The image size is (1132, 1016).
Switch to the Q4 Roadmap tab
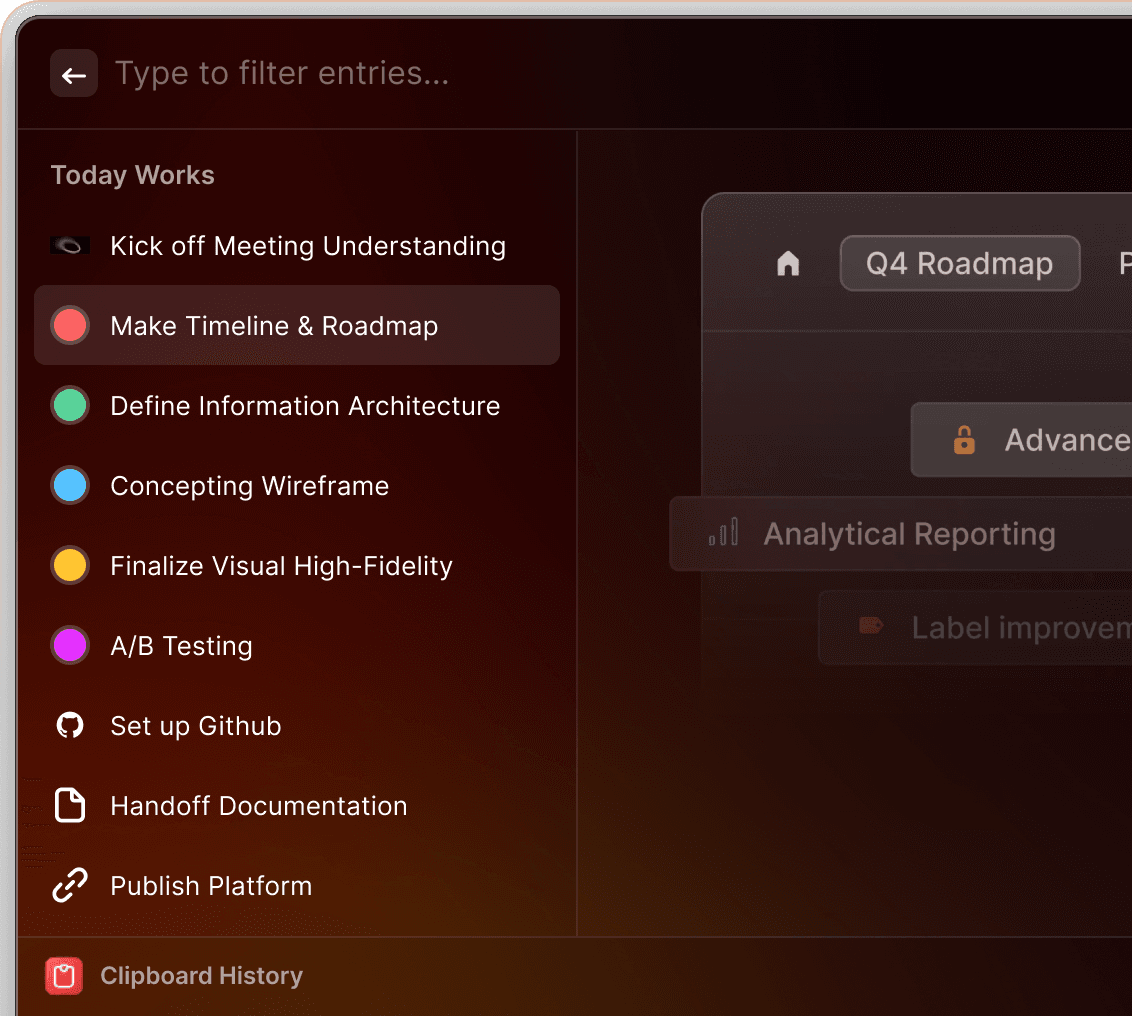pos(959,264)
